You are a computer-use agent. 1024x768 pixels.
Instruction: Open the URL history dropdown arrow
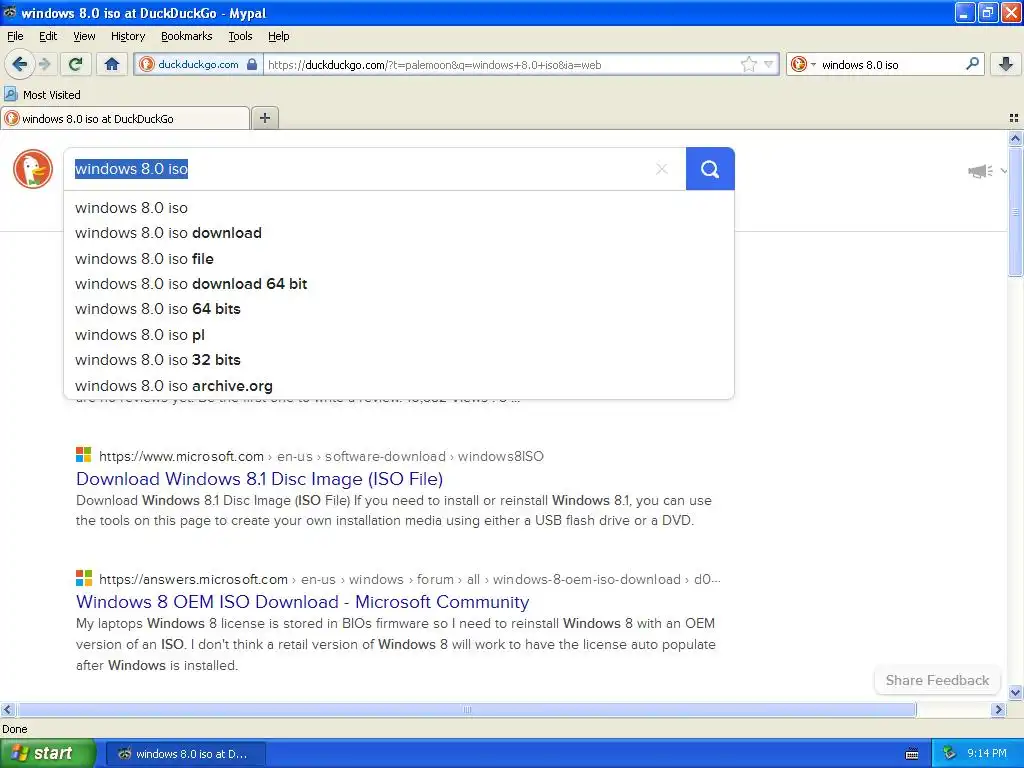click(x=769, y=64)
